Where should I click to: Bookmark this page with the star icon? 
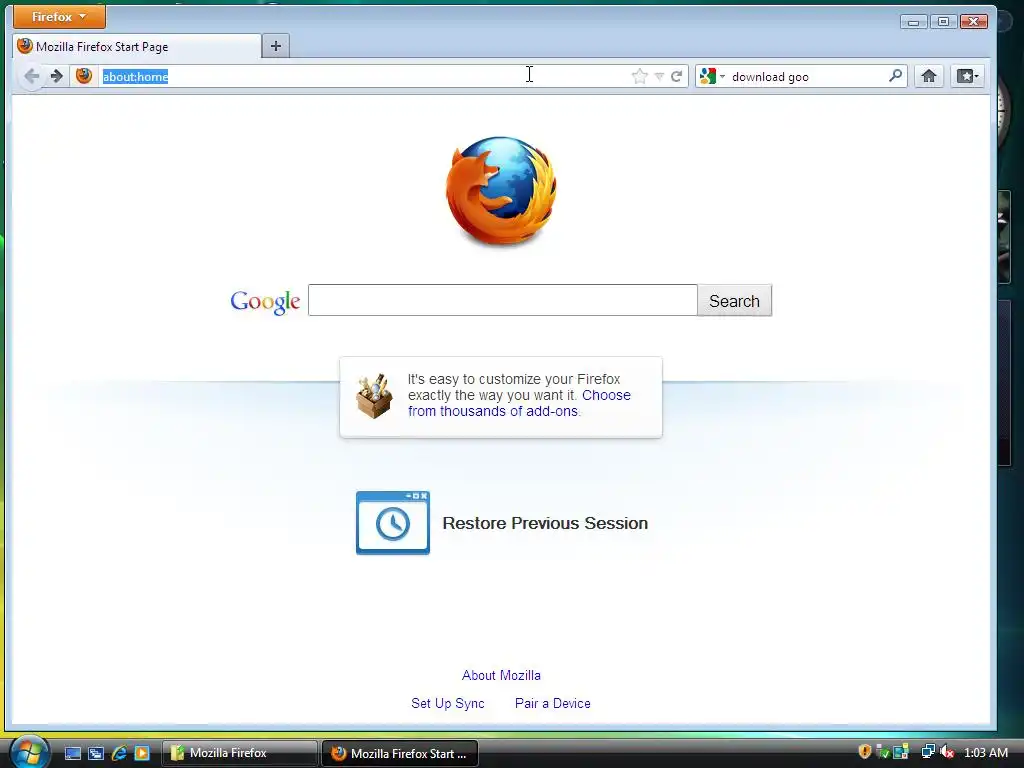click(640, 76)
